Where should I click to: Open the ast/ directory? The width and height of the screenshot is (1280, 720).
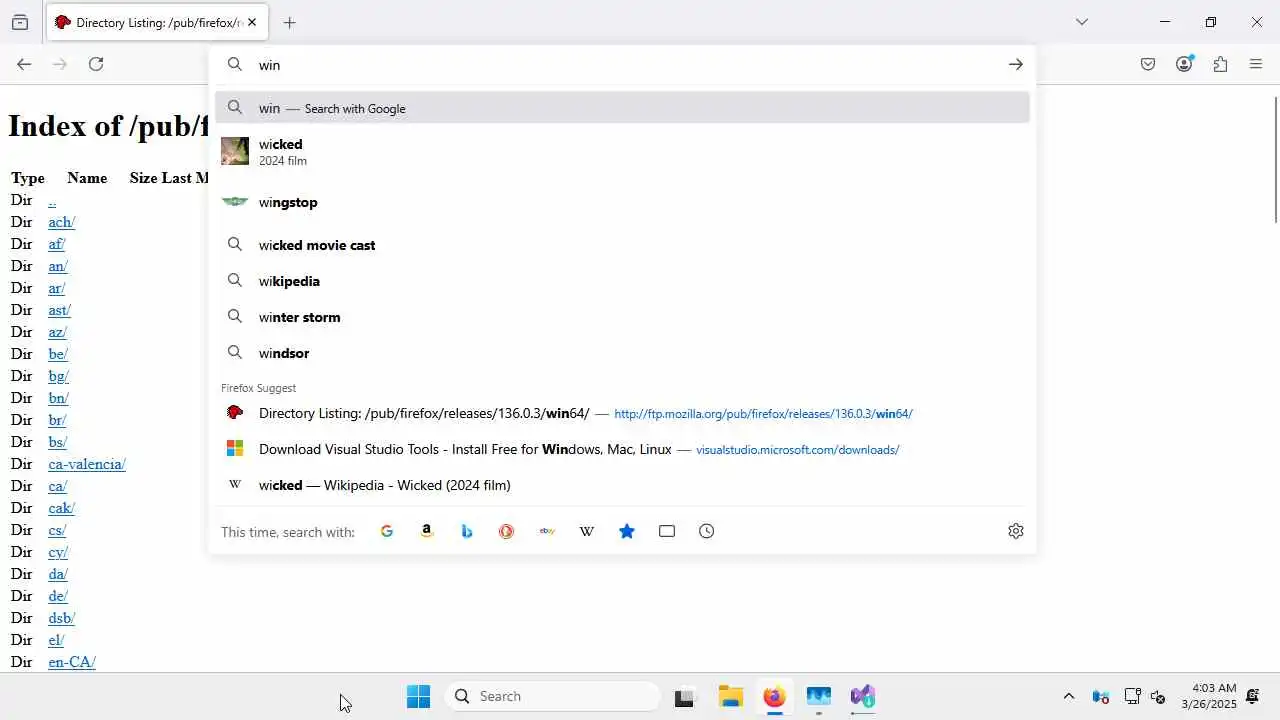(60, 310)
